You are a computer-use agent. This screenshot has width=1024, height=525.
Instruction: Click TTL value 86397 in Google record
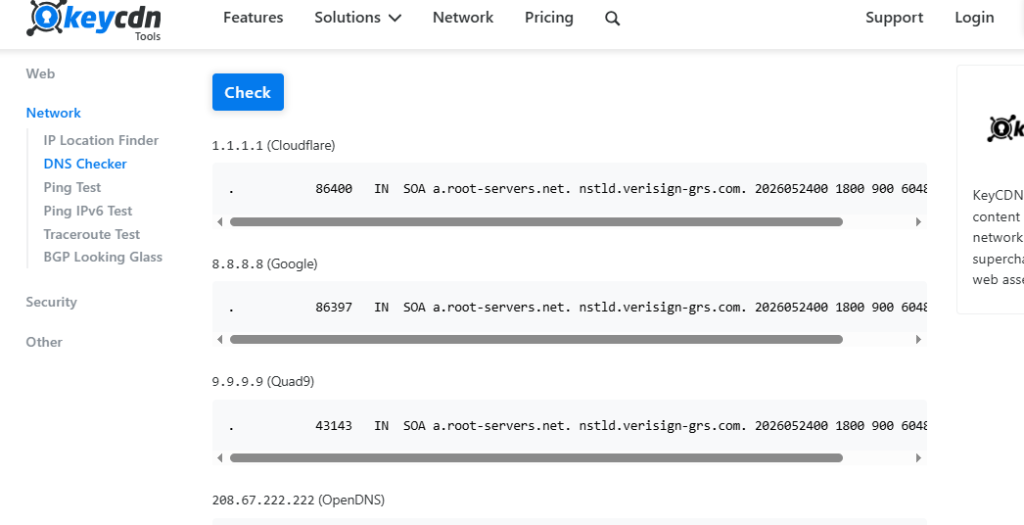(334, 307)
